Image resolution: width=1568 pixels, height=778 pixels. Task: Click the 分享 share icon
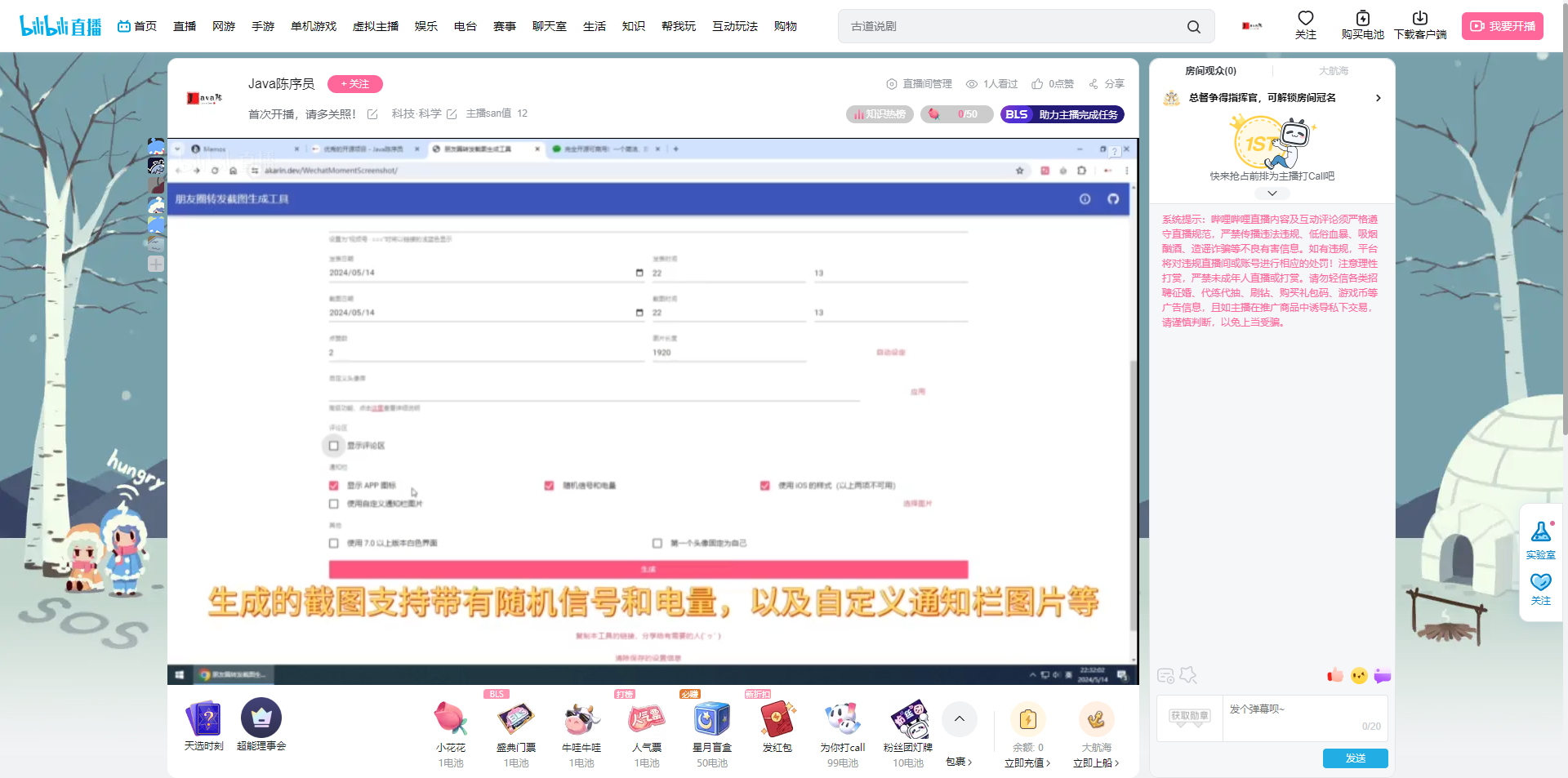click(1094, 84)
